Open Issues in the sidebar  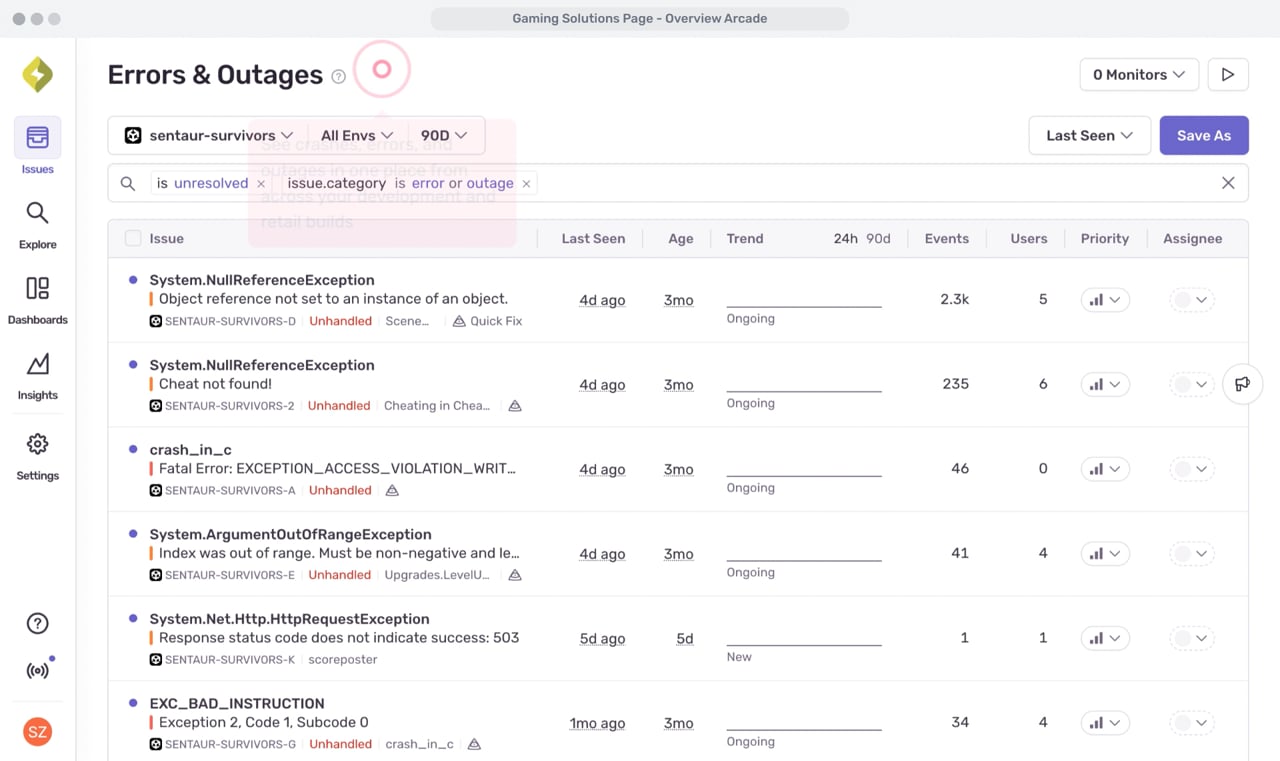pyautogui.click(x=37, y=139)
